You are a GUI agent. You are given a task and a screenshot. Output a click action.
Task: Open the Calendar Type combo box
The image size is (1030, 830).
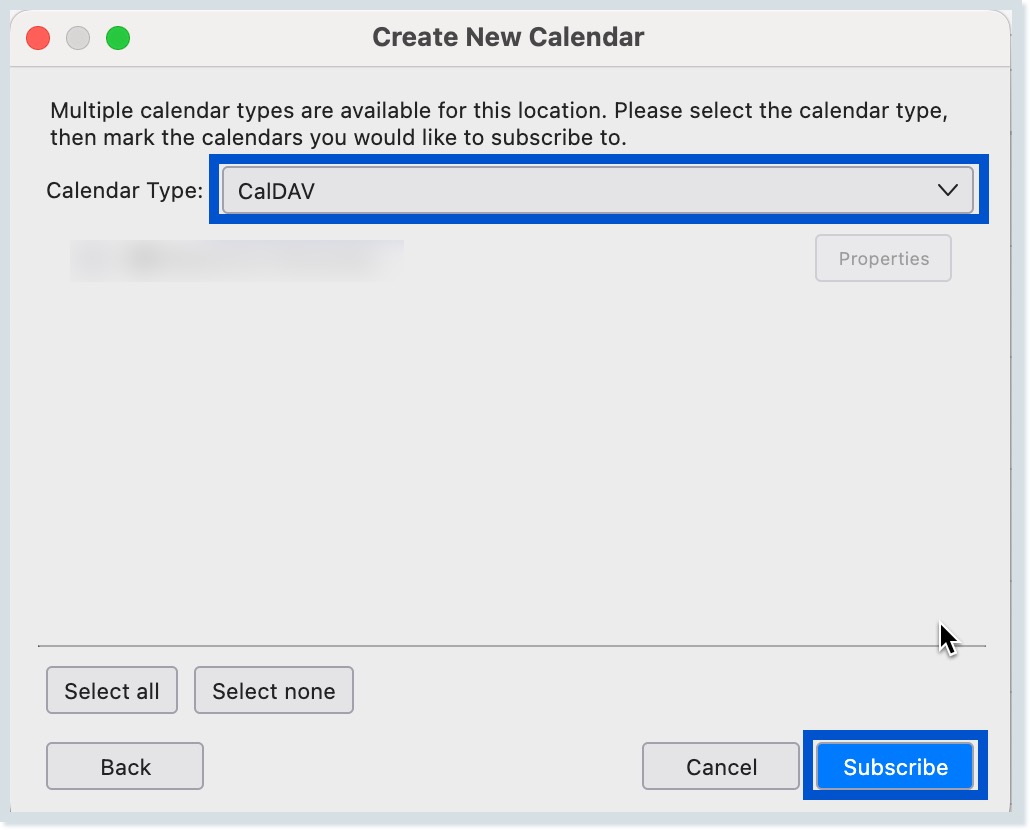tap(597, 190)
